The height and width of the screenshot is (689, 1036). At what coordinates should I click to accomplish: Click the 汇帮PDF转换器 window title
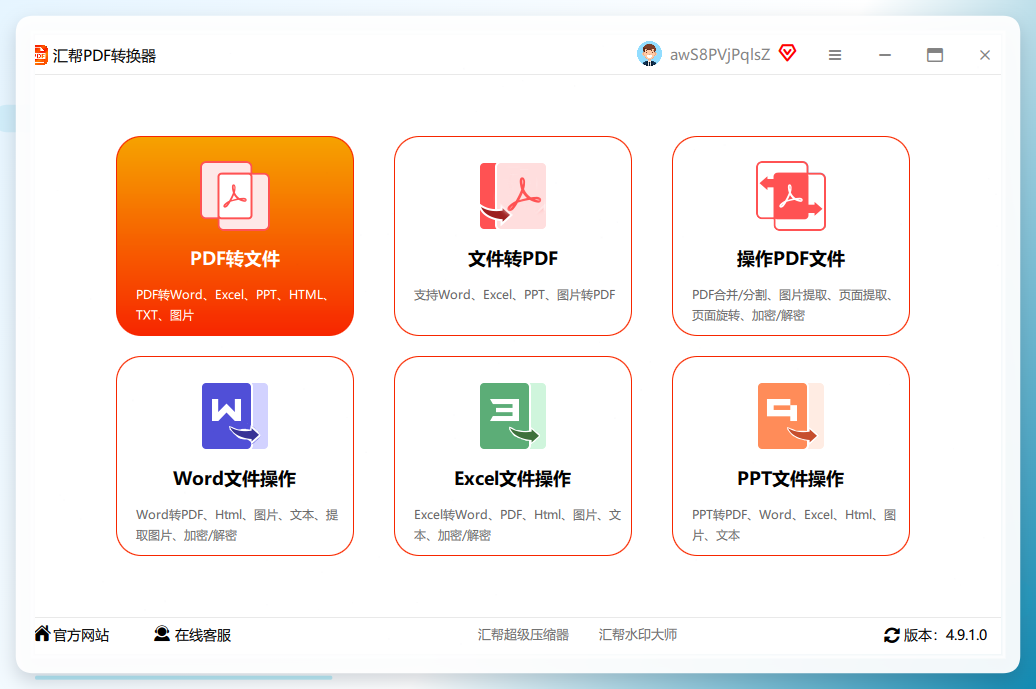pos(104,55)
